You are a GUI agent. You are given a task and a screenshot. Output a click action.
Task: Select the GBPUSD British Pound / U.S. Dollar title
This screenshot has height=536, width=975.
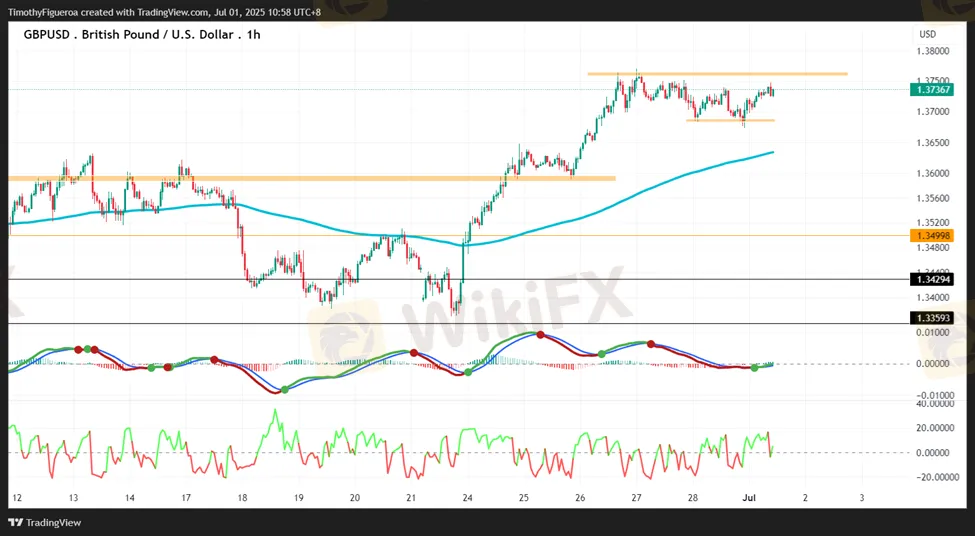(x=142, y=35)
